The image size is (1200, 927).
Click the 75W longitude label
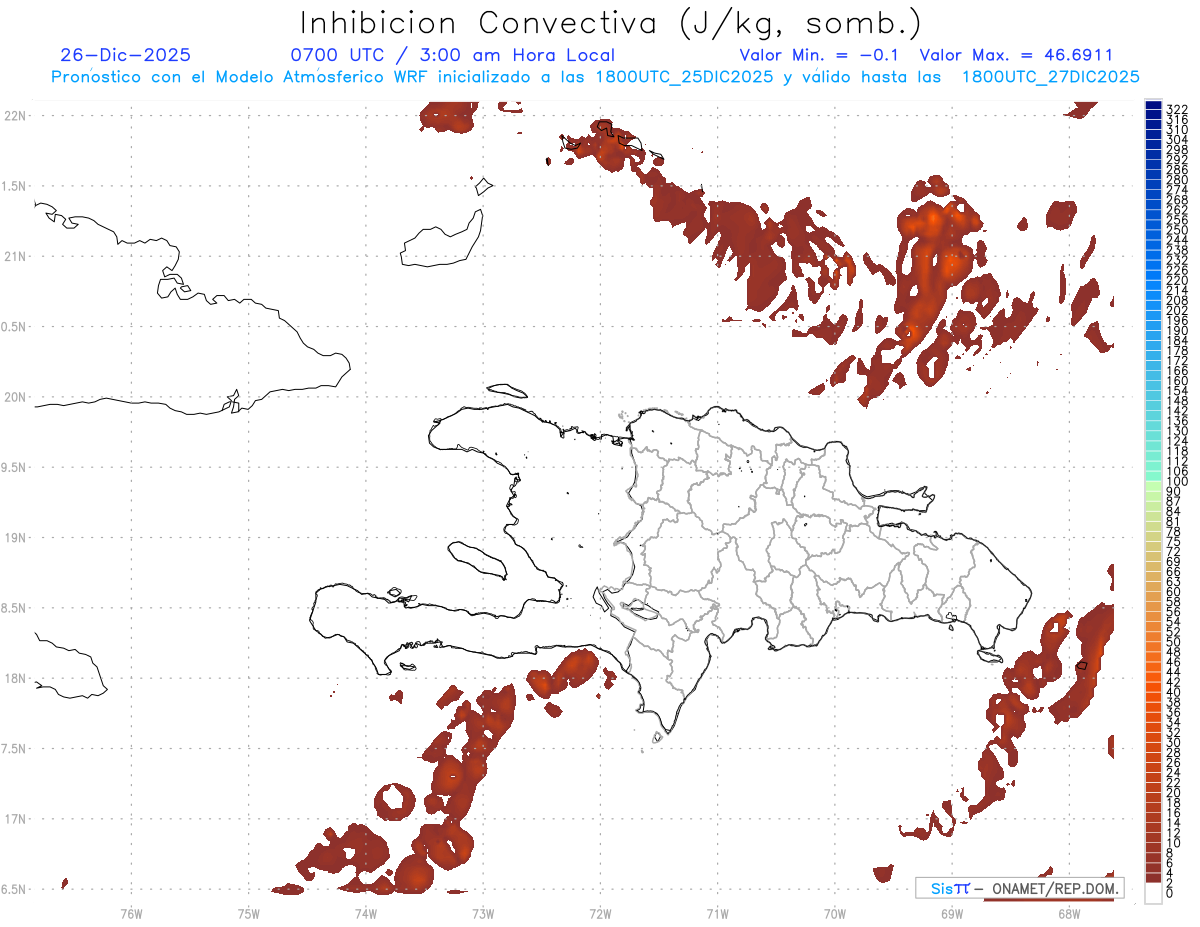(x=249, y=913)
